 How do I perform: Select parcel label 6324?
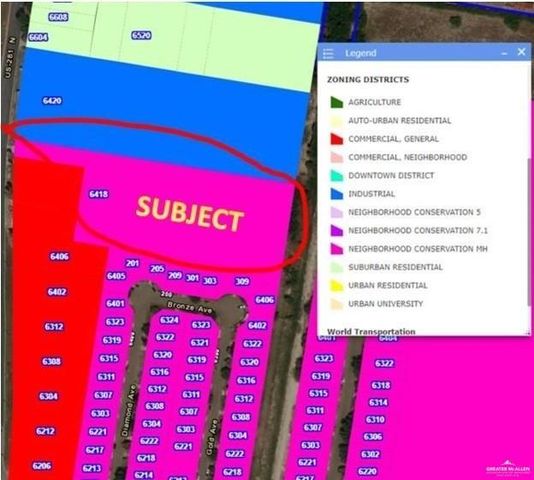coord(169,320)
